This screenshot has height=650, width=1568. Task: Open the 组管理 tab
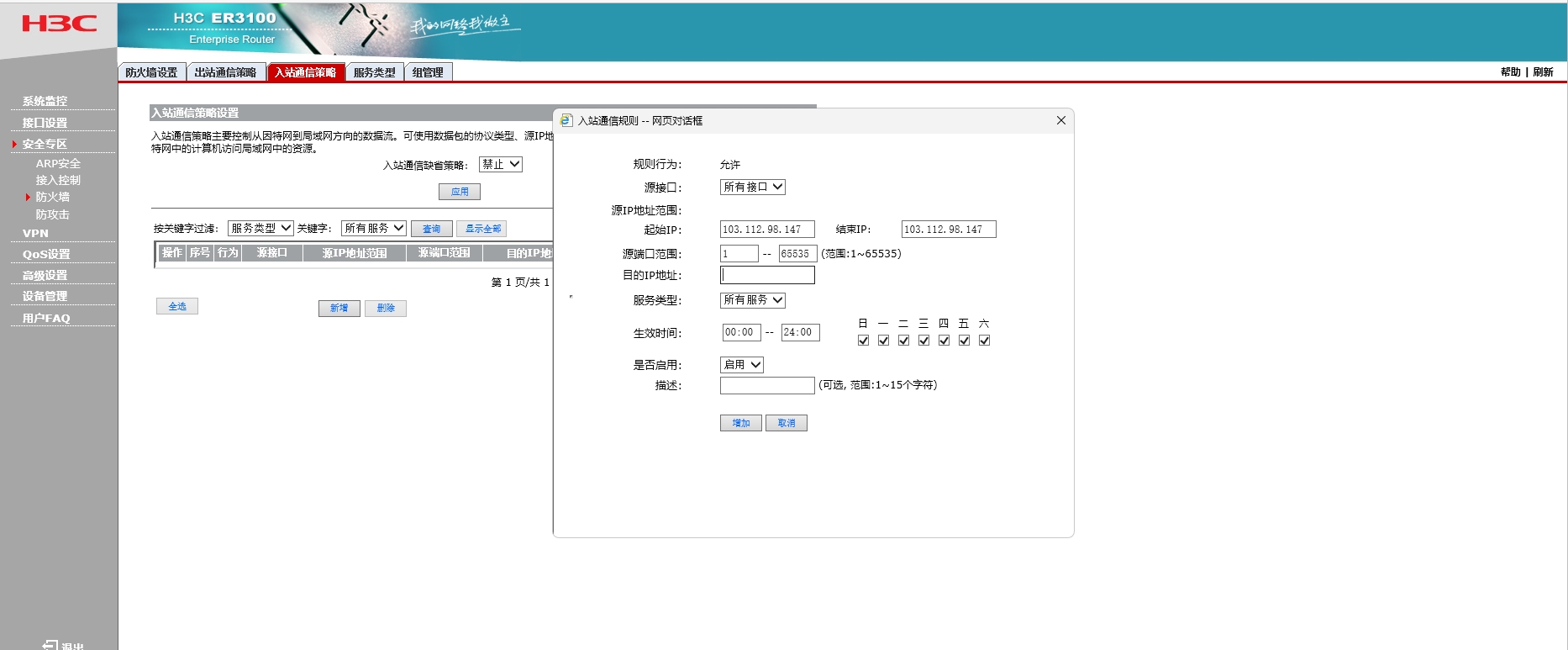click(x=429, y=72)
